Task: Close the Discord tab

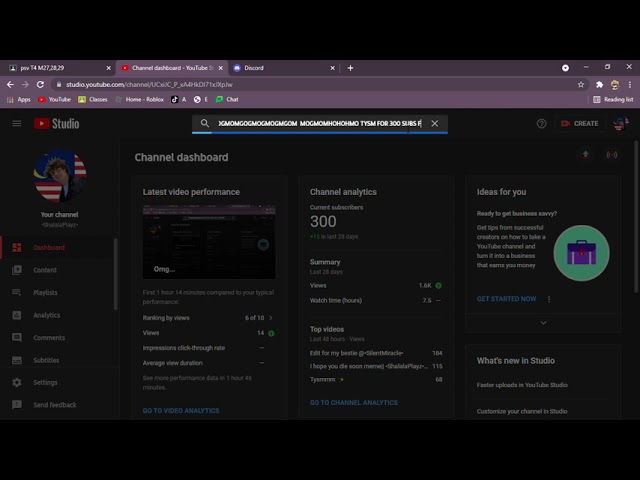Action: (332, 68)
